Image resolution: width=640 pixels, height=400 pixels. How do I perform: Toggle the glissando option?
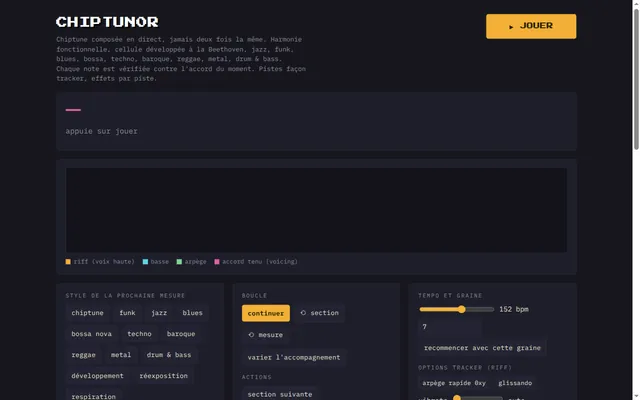[x=515, y=383]
